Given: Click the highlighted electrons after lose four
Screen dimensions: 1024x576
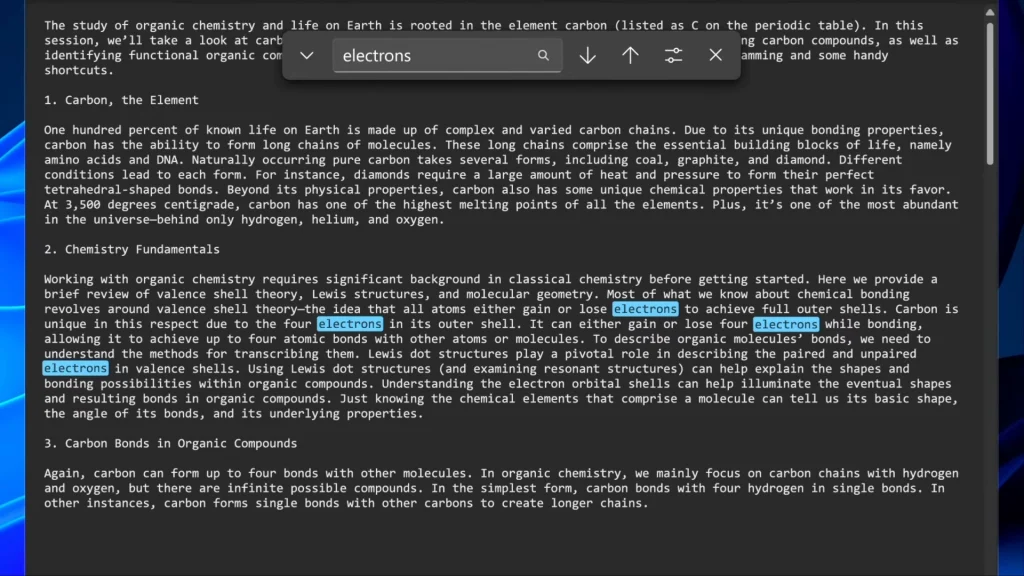Looking at the screenshot, I should coord(786,324).
